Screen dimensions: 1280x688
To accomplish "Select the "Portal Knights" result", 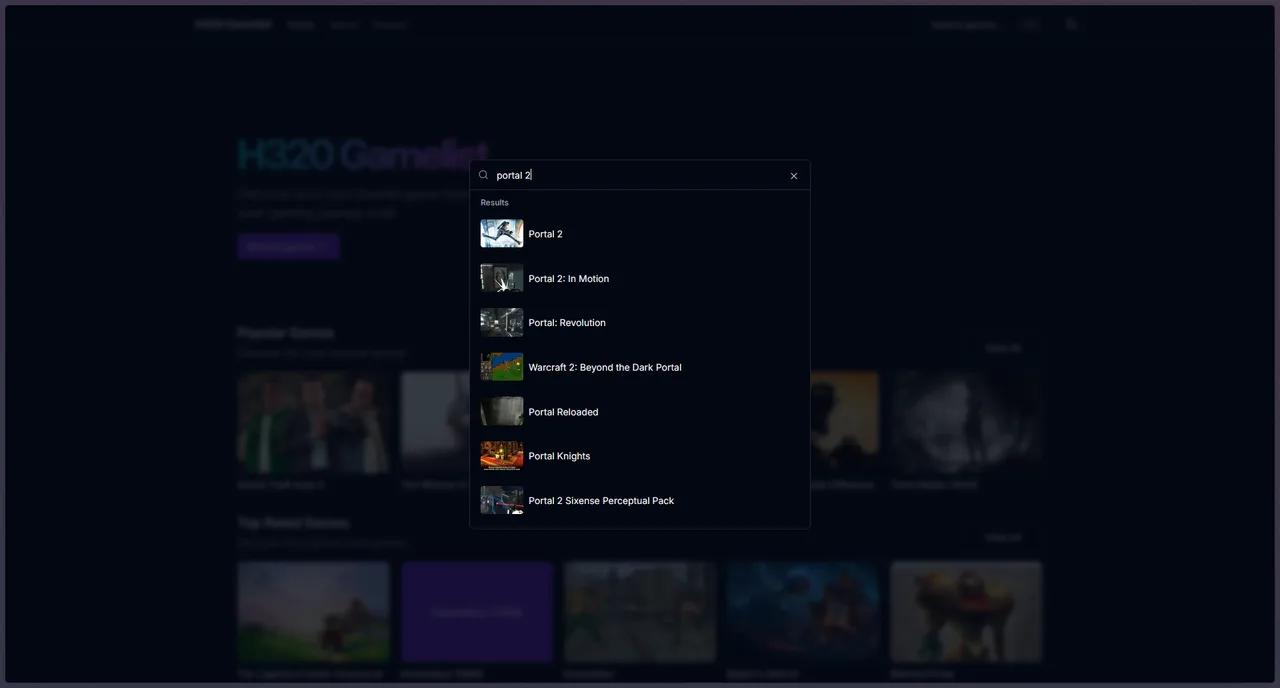I will coord(640,456).
